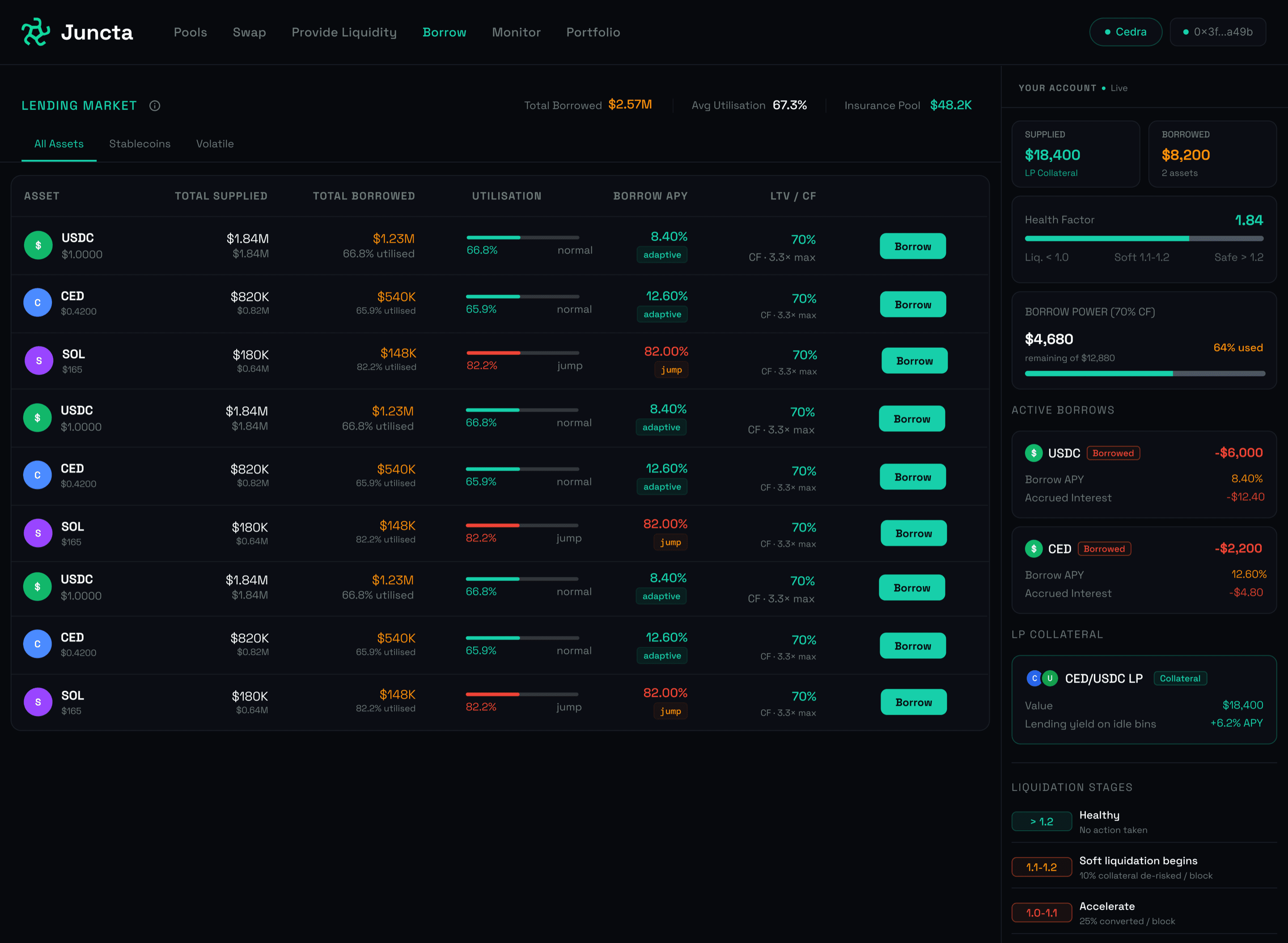Click the Borrowed badge next to USDC
This screenshot has height=943, width=1288.
pos(1113,453)
